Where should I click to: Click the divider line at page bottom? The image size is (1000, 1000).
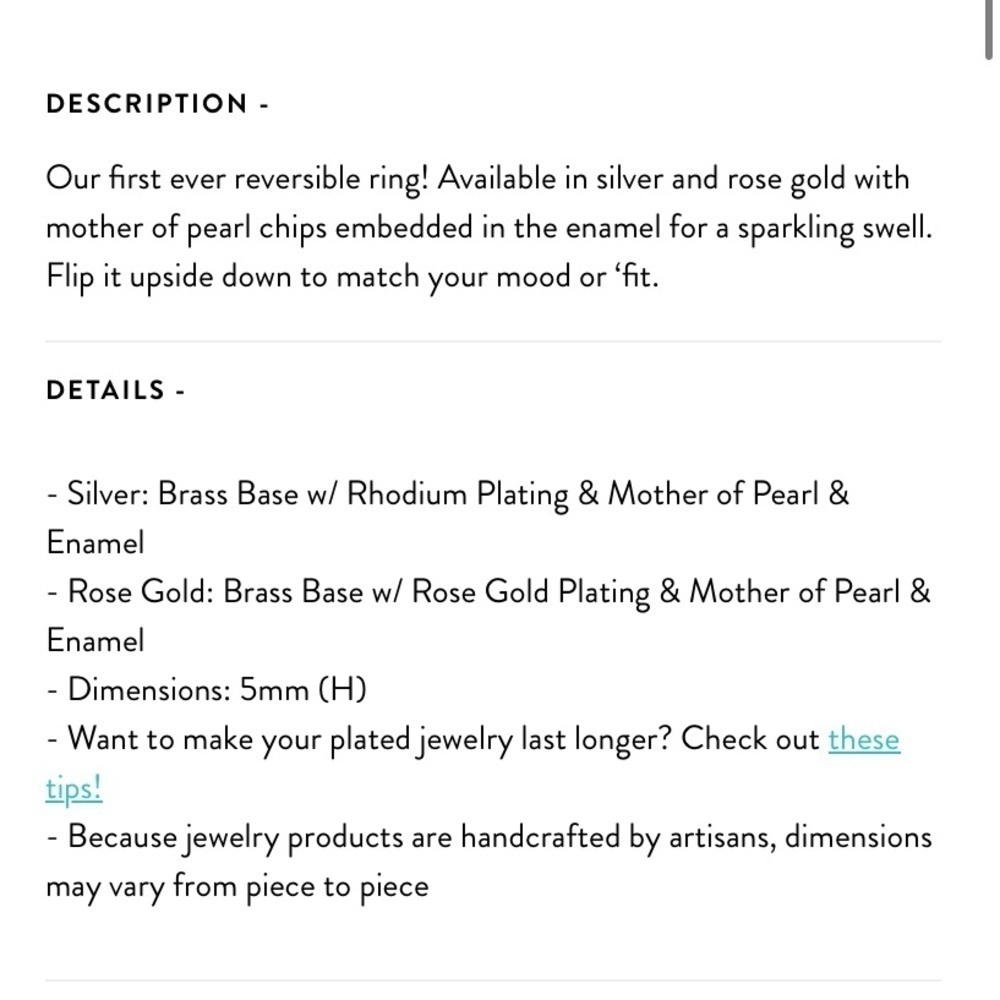pos(493,980)
